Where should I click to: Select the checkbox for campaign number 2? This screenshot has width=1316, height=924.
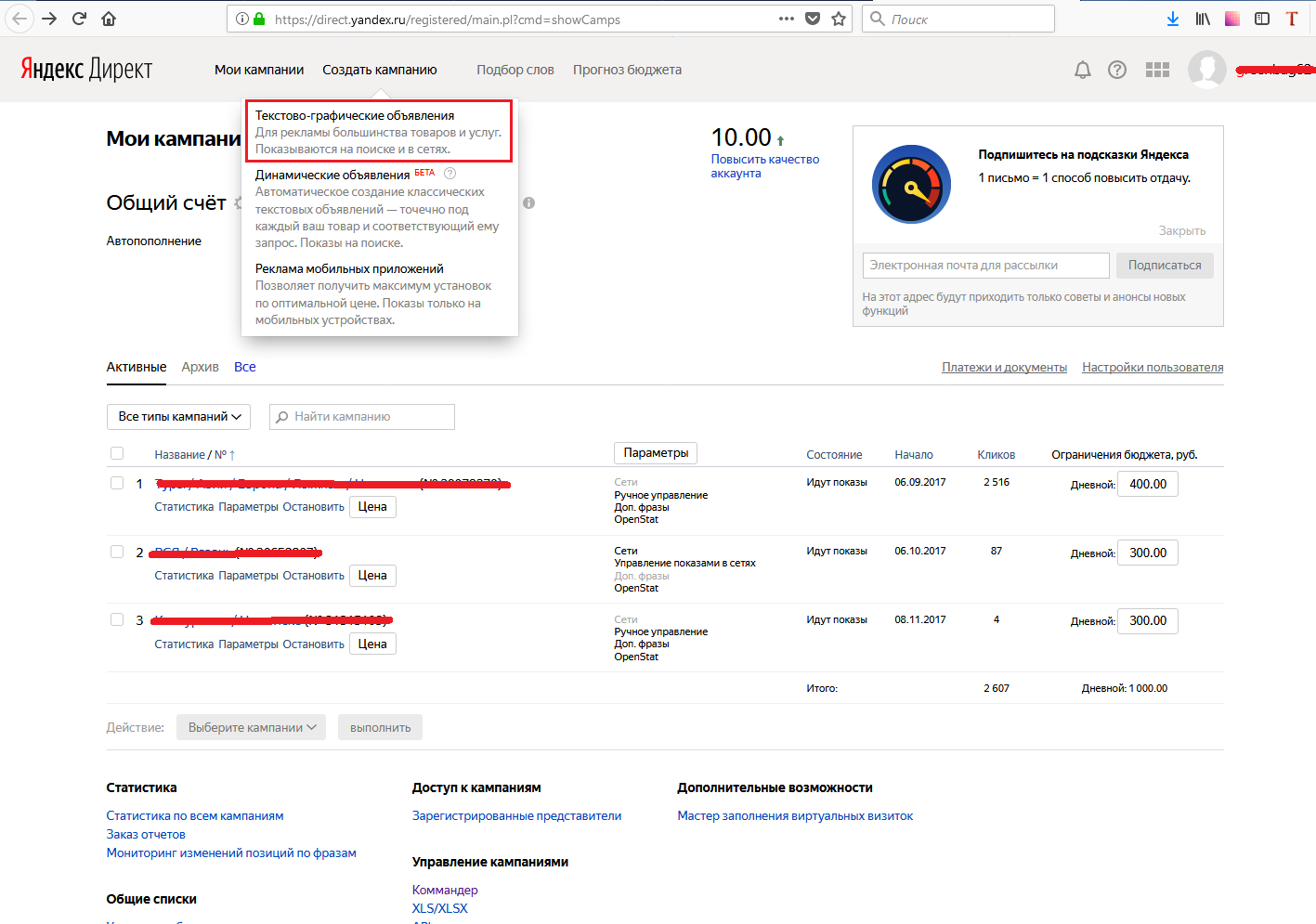coord(117,552)
